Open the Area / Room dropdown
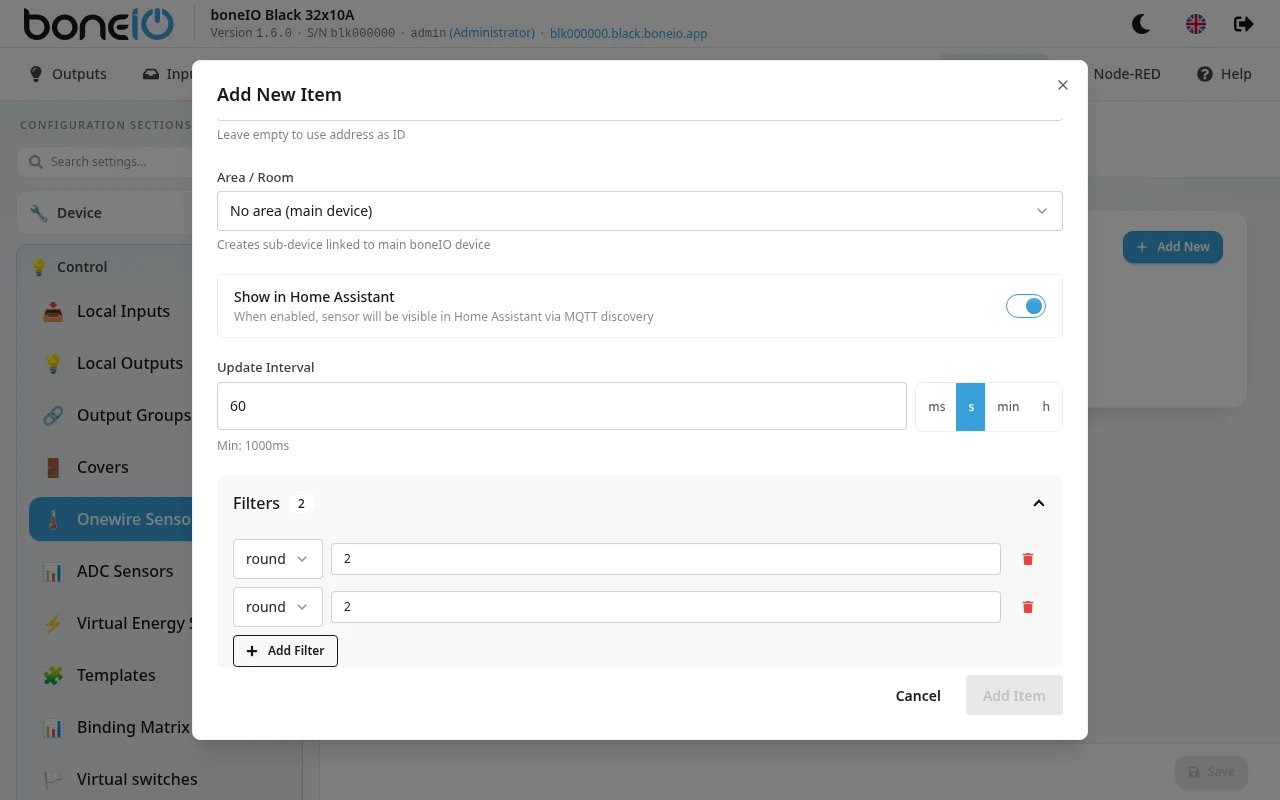1280x800 pixels. (640, 211)
